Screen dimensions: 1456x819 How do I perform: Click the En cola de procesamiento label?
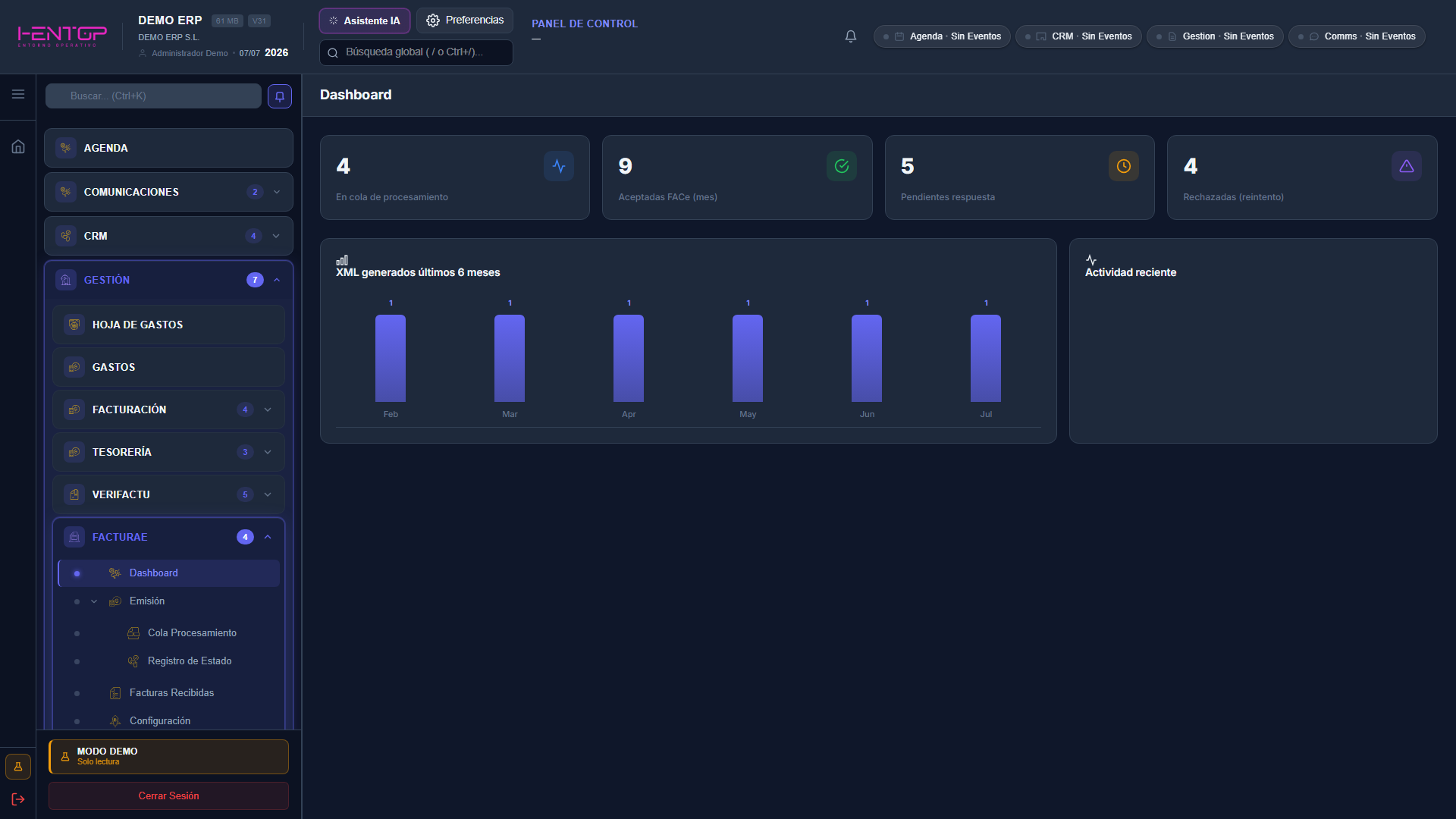pyautogui.click(x=392, y=197)
